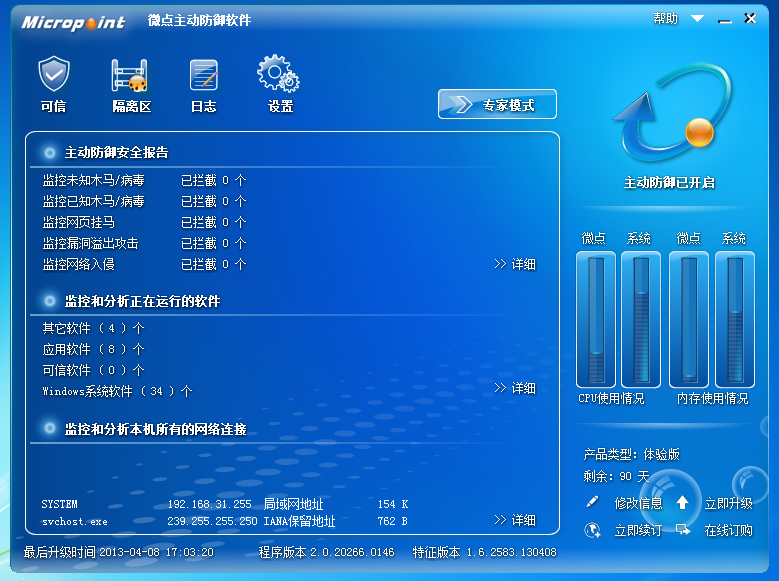Click the IP address 239.255.255.250
The height and width of the screenshot is (581, 779).
212,521
